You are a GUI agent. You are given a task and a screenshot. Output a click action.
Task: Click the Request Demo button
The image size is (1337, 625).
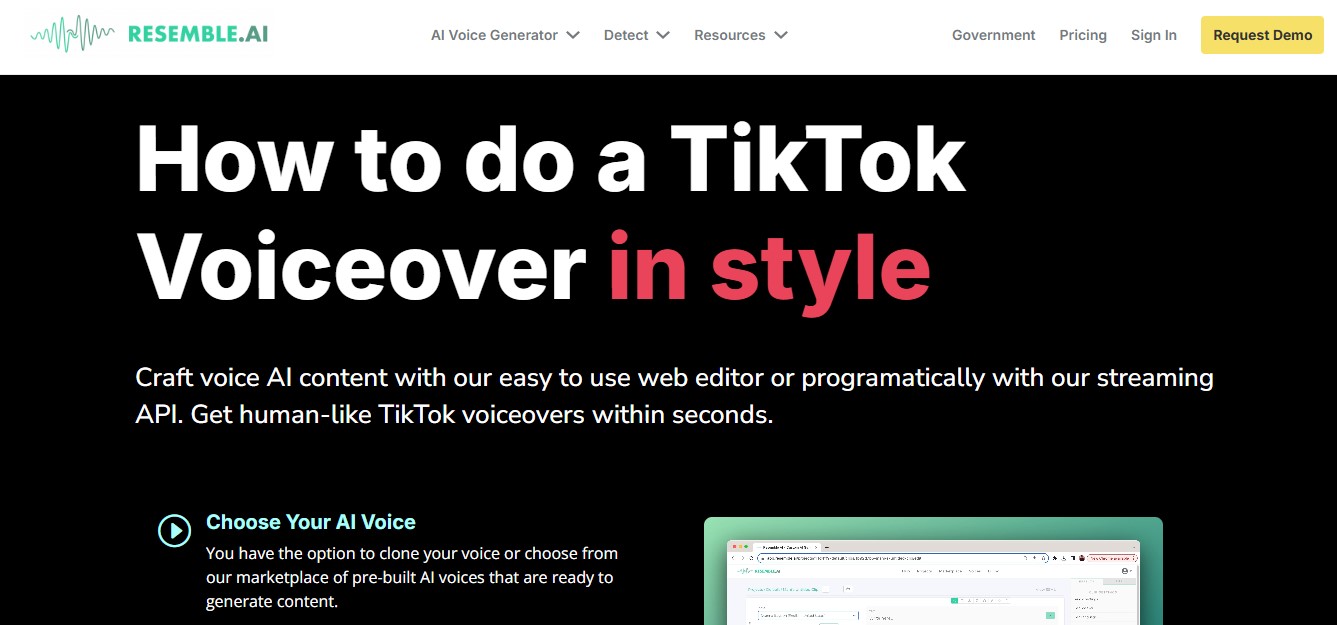pyautogui.click(x=1262, y=35)
